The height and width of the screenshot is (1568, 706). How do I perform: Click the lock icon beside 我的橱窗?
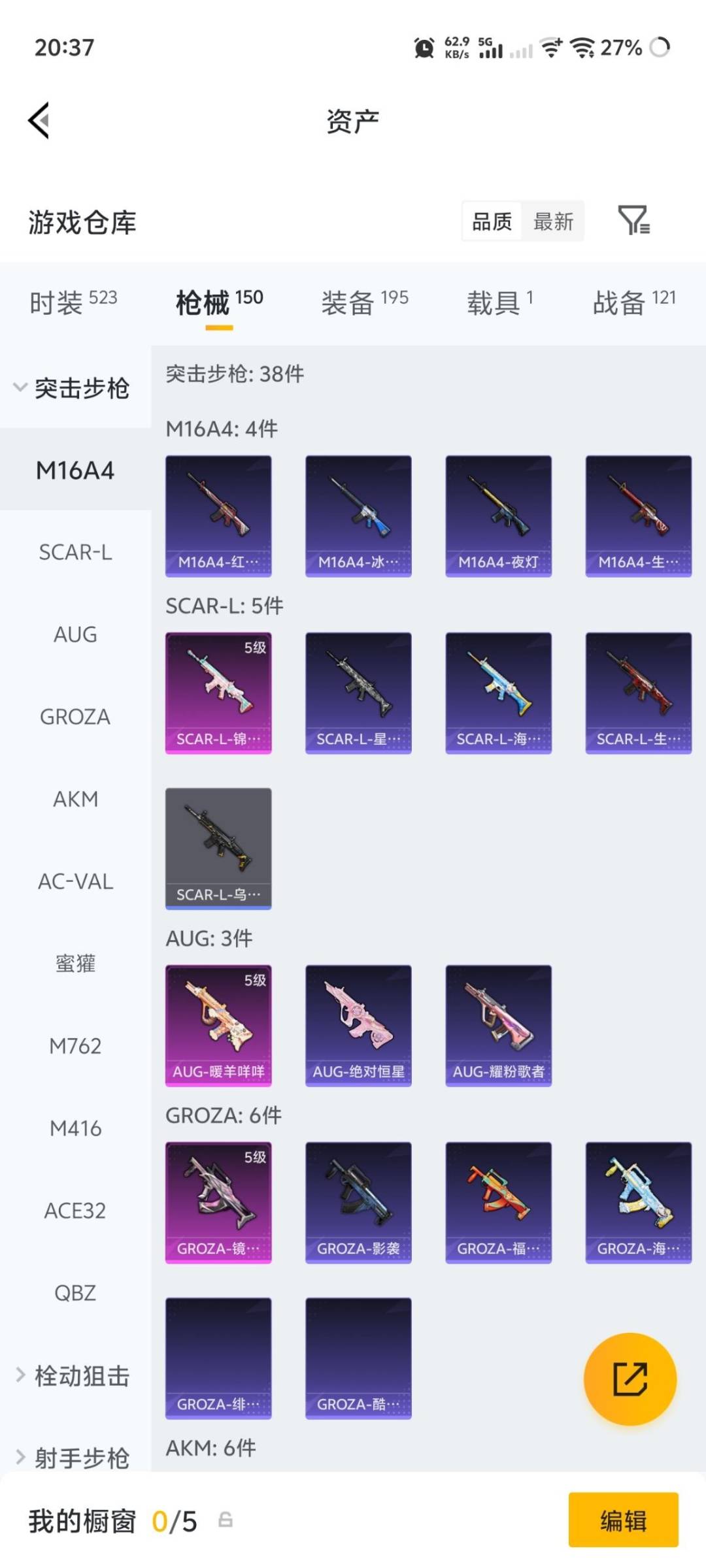(x=226, y=1520)
